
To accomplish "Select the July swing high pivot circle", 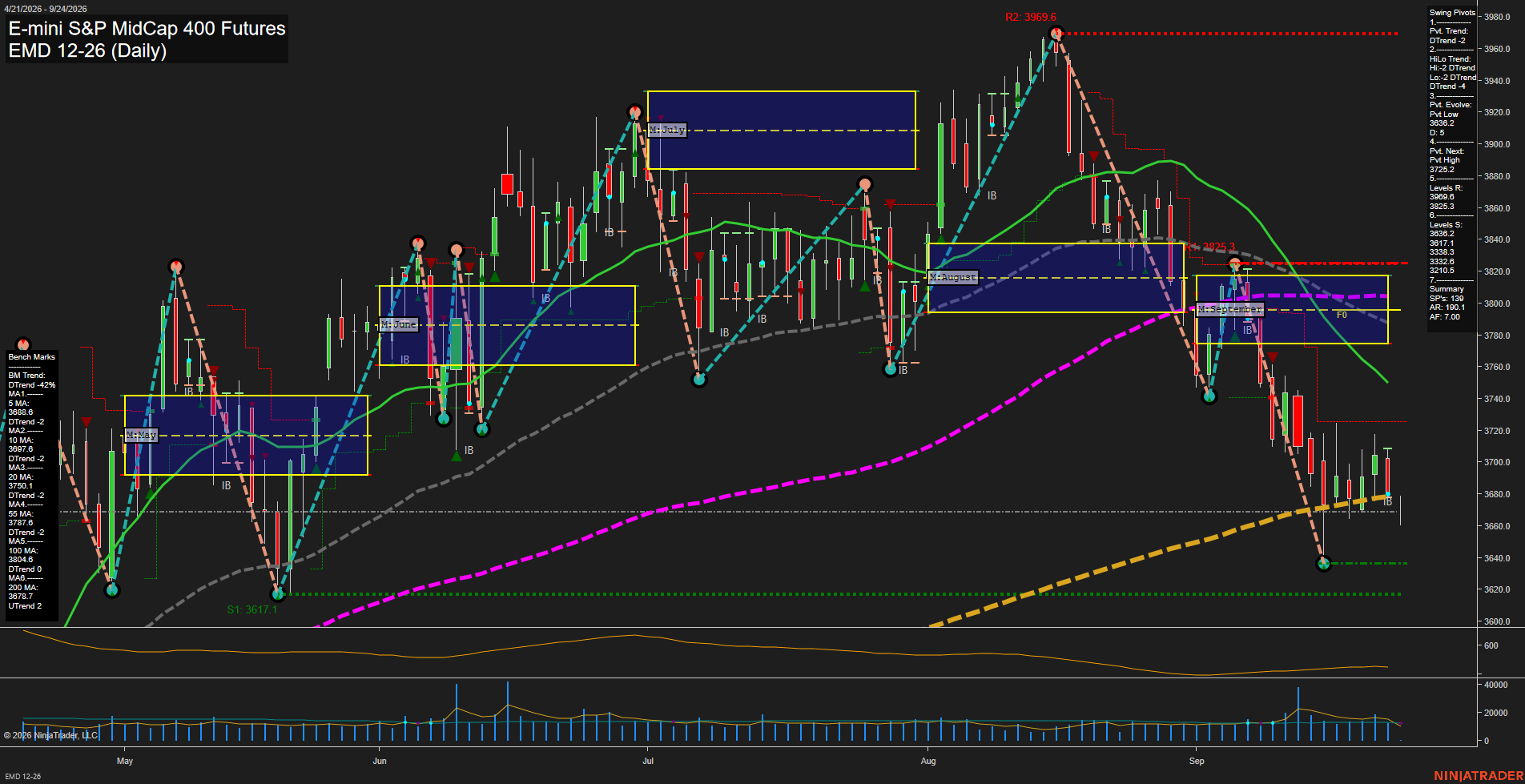I will [x=635, y=112].
